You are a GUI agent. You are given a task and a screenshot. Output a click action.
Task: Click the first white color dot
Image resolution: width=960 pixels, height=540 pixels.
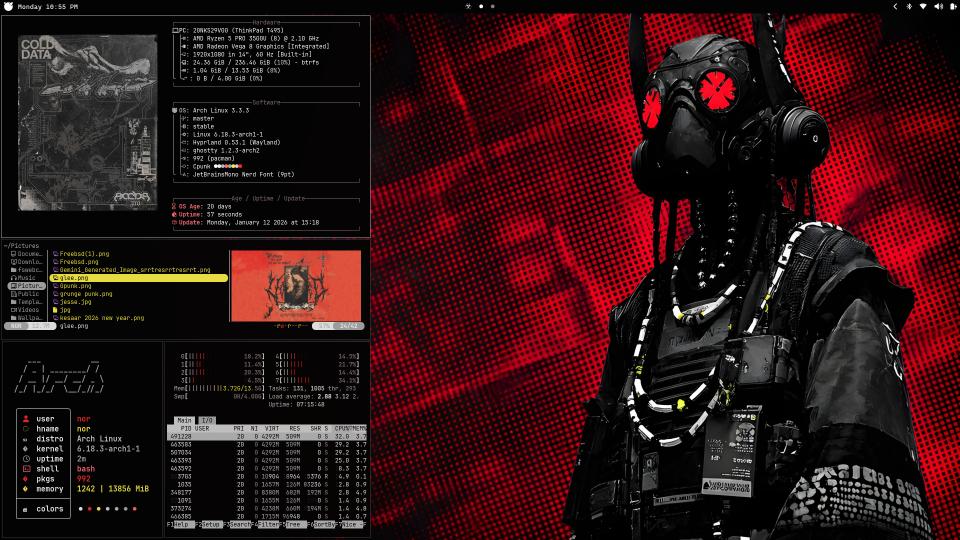click(x=79, y=508)
